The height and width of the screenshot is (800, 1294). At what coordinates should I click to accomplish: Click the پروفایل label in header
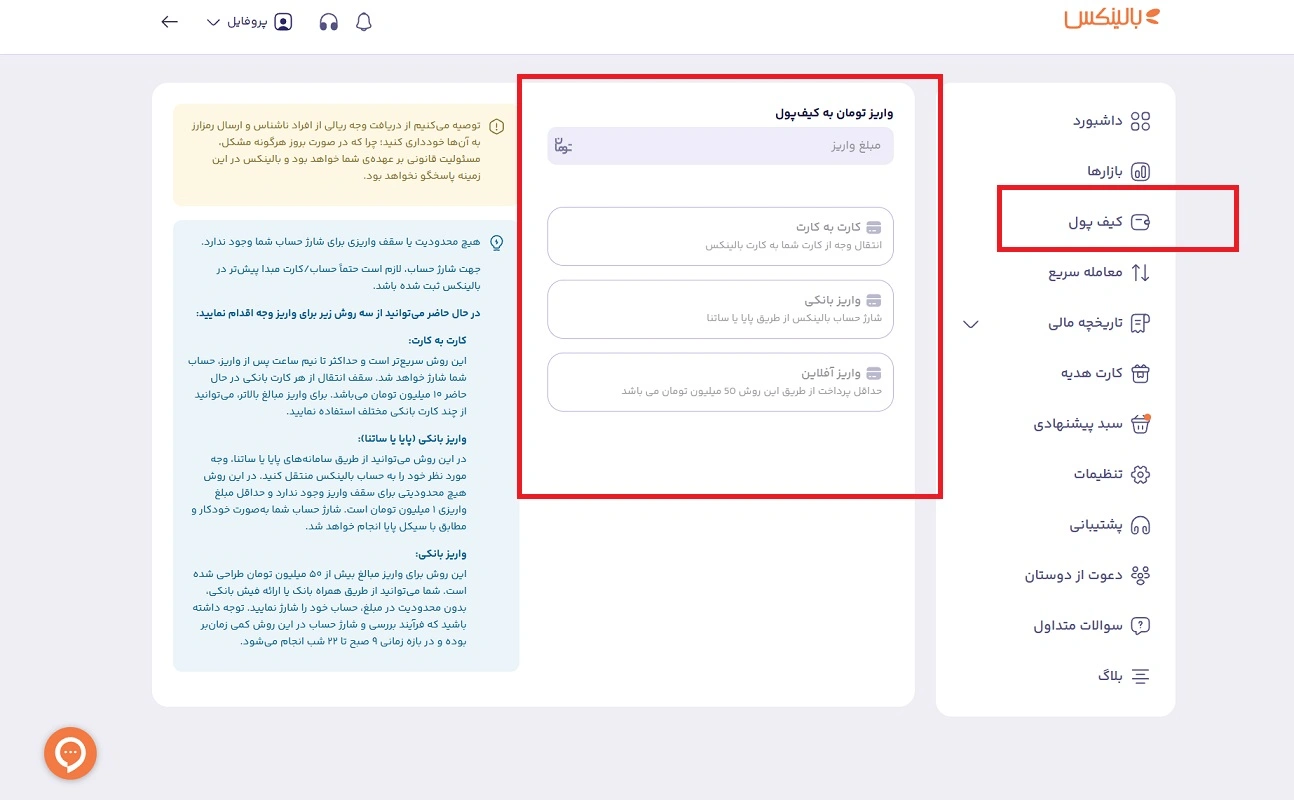[x=246, y=22]
